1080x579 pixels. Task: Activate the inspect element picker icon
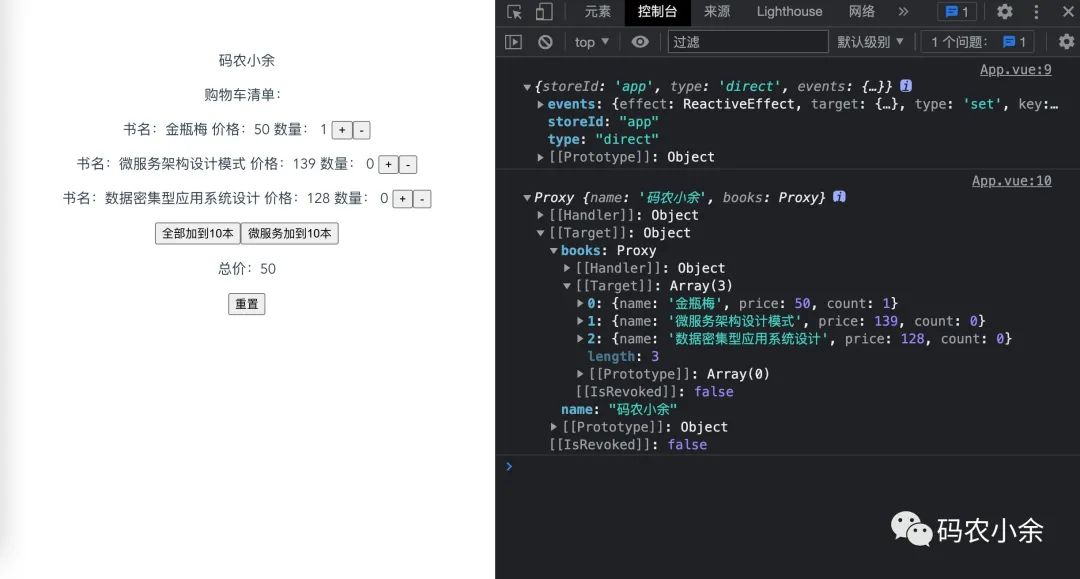pos(514,12)
